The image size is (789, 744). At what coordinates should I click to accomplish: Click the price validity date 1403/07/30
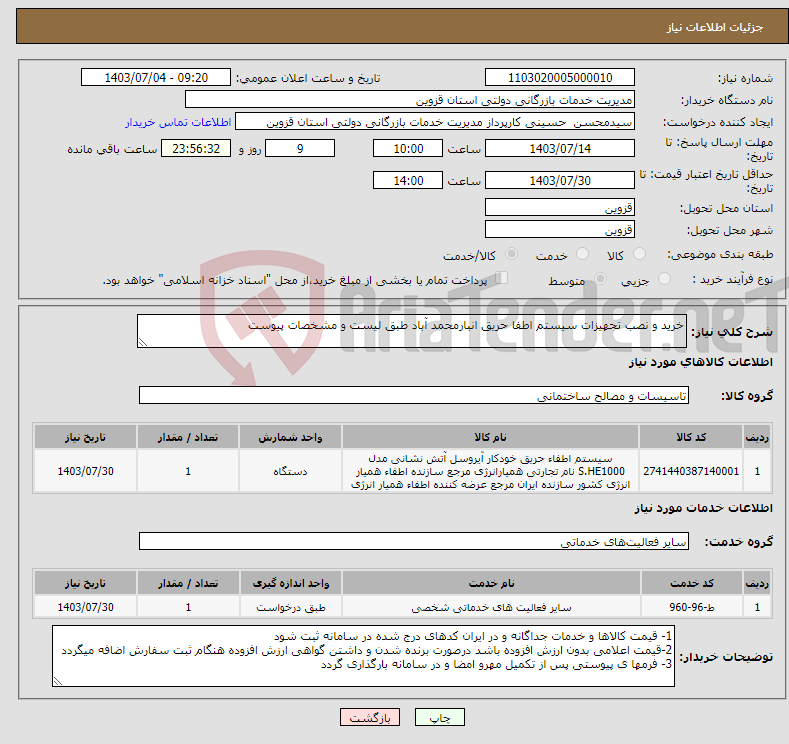(x=560, y=180)
